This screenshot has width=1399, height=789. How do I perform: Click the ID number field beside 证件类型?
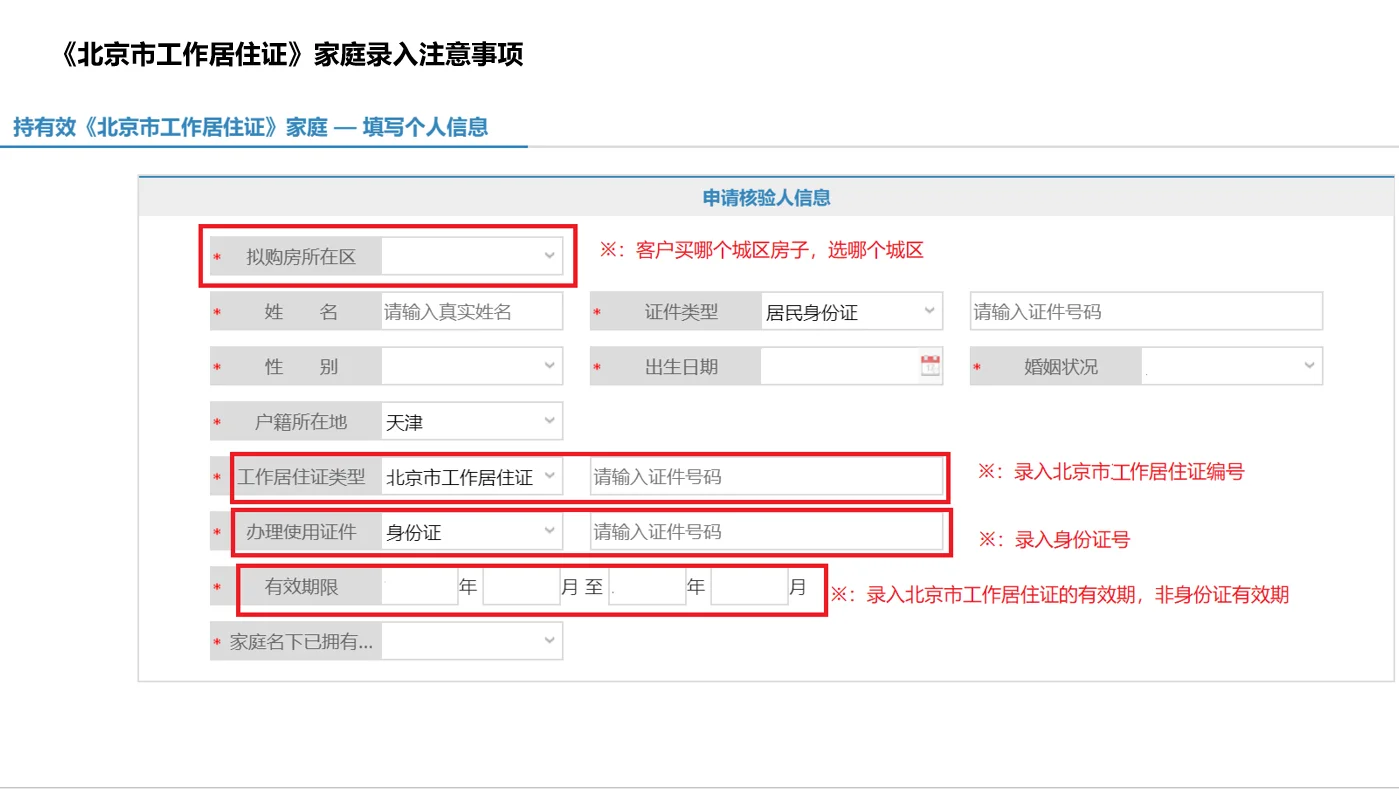tap(1146, 312)
